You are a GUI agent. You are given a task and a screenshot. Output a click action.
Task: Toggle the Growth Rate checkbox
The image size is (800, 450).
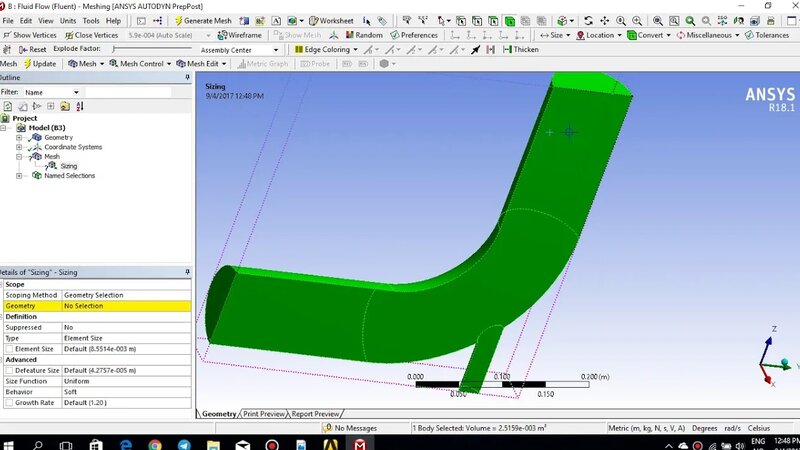point(9,403)
